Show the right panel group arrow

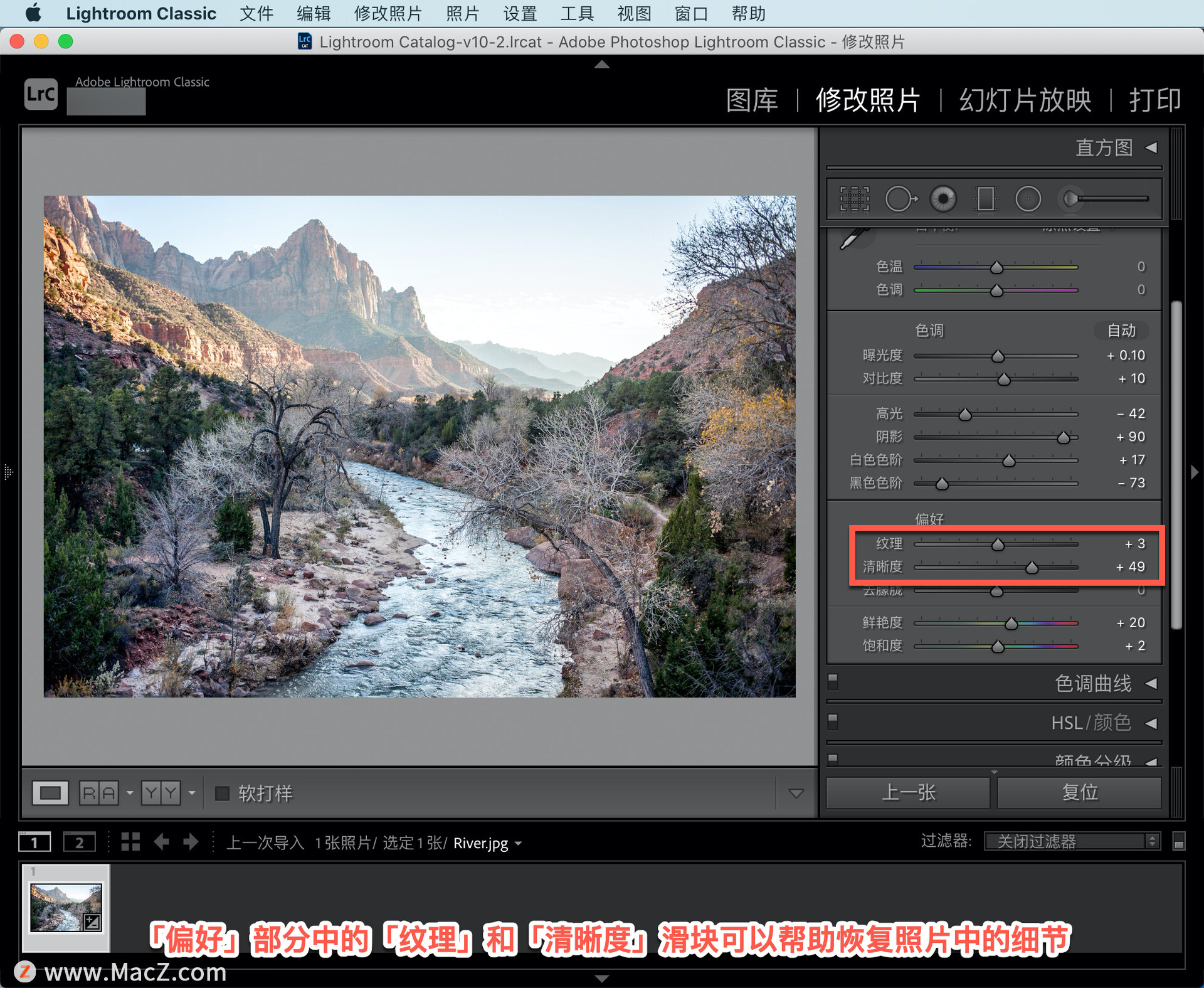[1195, 472]
